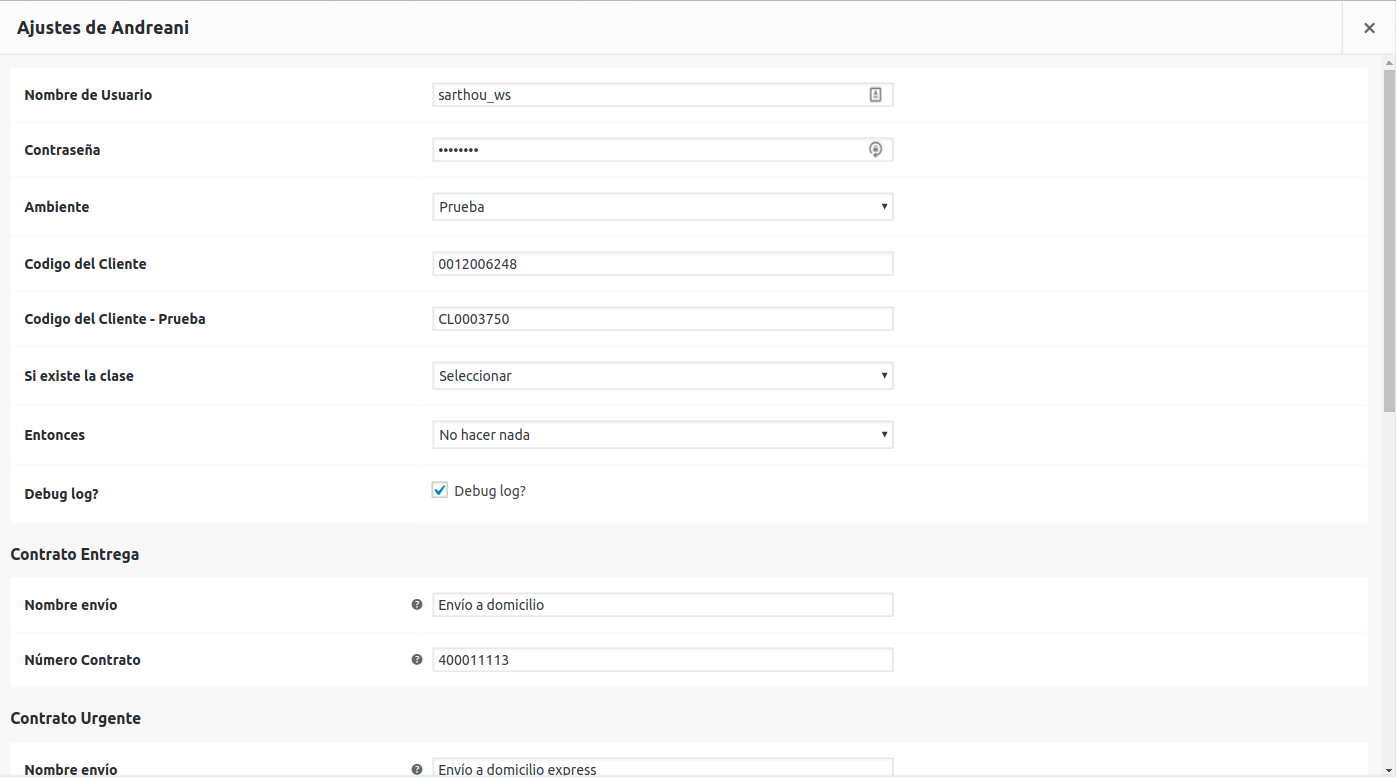The height and width of the screenshot is (778, 1396).
Task: Click the Si existe la clase label
Action: [x=79, y=376]
